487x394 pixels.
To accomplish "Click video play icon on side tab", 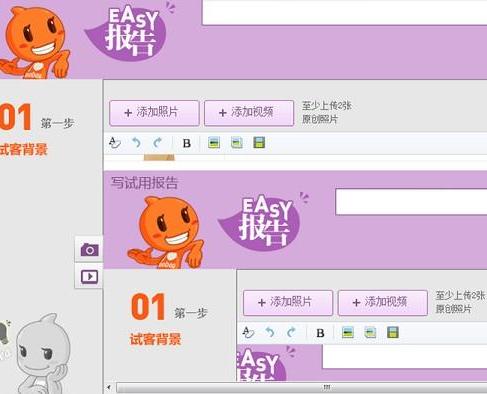I will (x=89, y=276).
